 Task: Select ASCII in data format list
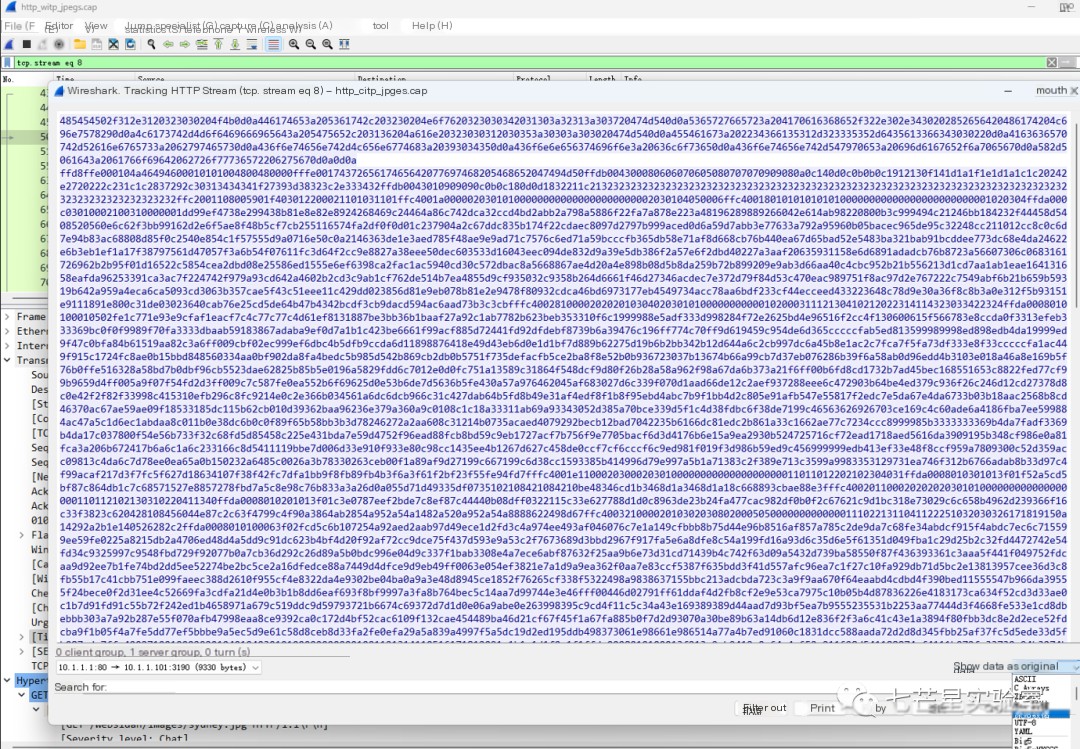coord(1025,679)
